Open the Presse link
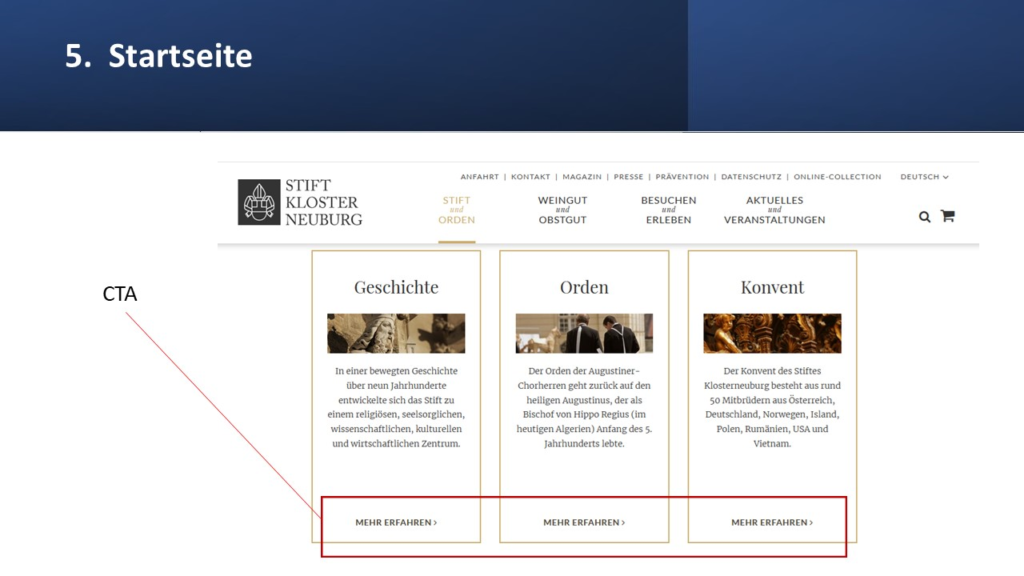Viewport: 1024px width, 576px height. [628, 177]
